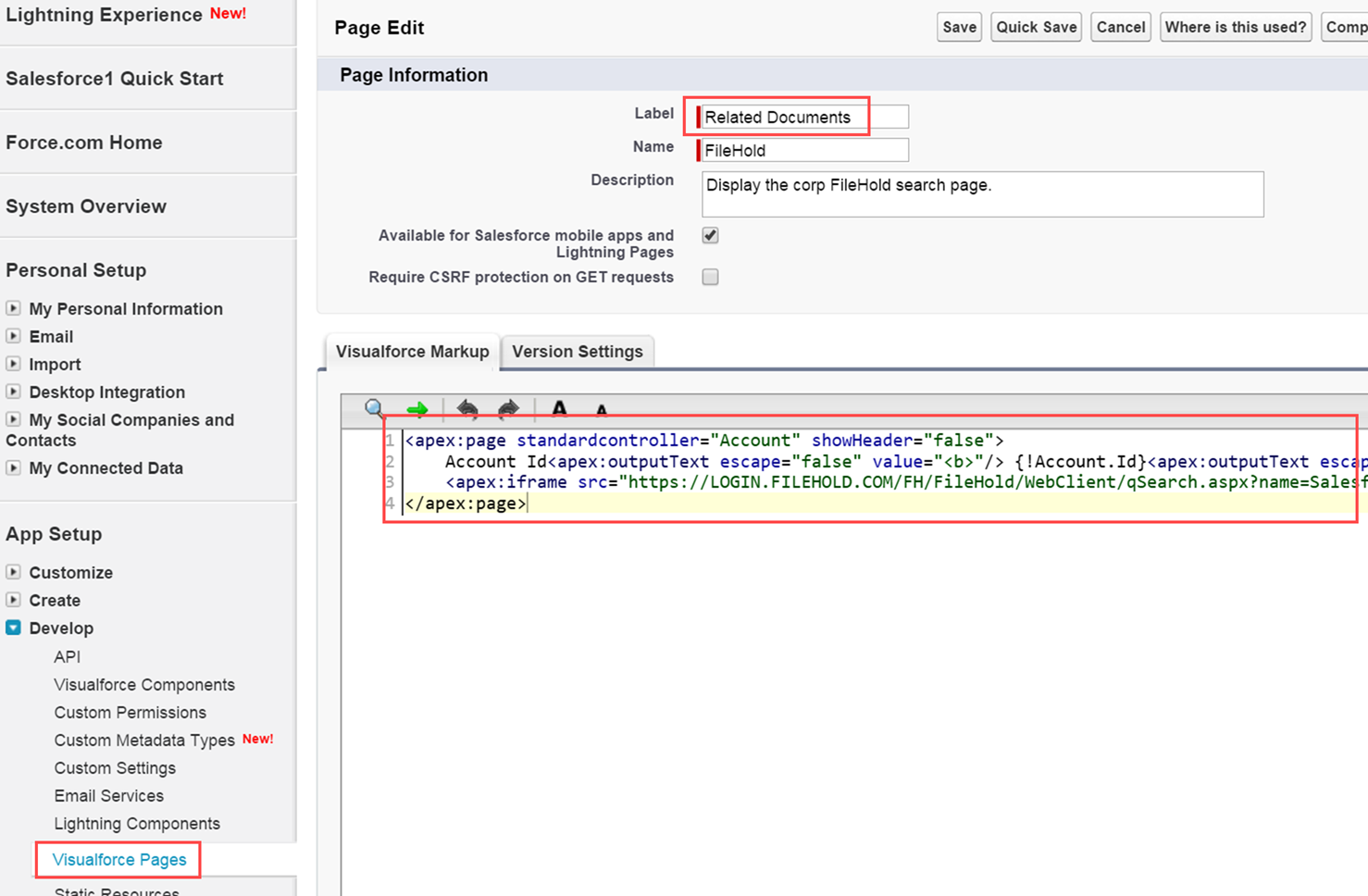Image resolution: width=1368 pixels, height=896 pixels.
Task: Open Lightning Components from the Develop menu
Action: [136, 823]
